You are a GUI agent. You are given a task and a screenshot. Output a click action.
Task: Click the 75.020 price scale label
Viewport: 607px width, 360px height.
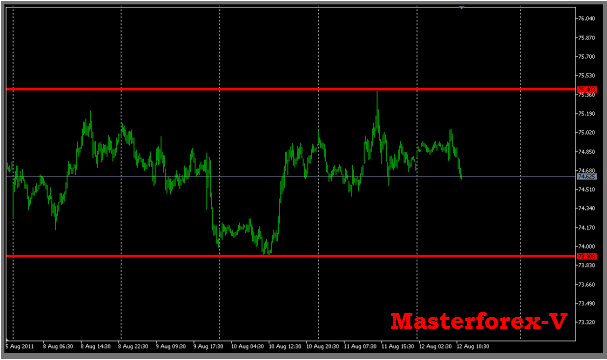[586, 133]
